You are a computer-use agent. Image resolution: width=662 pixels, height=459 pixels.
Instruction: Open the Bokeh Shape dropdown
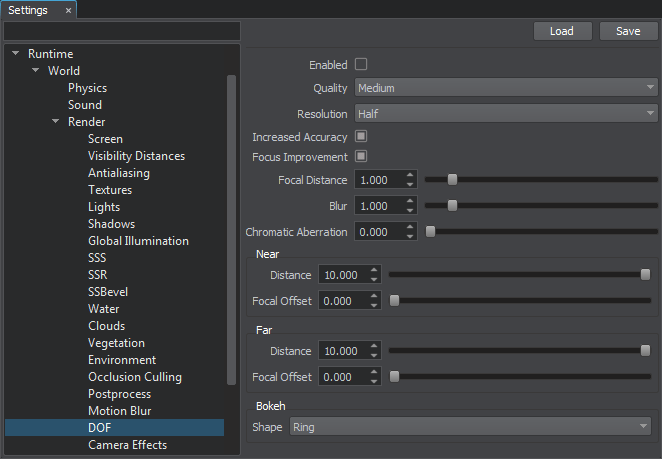click(x=470, y=427)
